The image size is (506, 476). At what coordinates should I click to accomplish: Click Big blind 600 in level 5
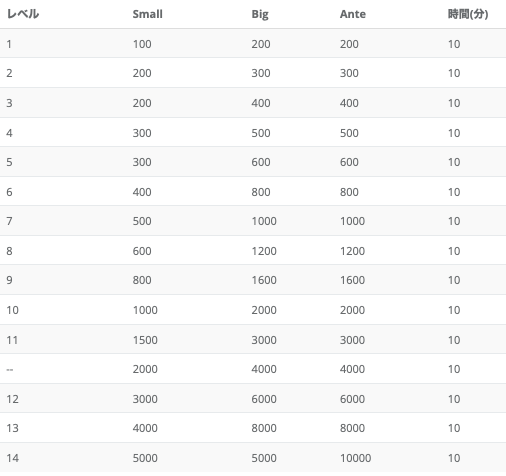(261, 162)
